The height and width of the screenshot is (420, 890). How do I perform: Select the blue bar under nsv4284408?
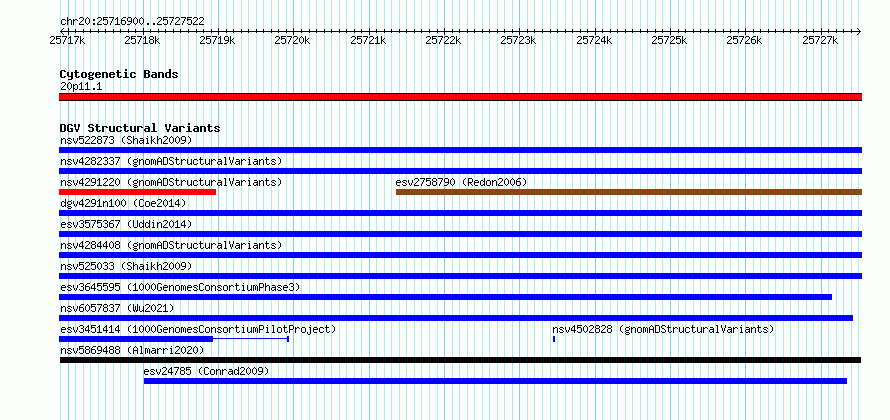pos(460,255)
